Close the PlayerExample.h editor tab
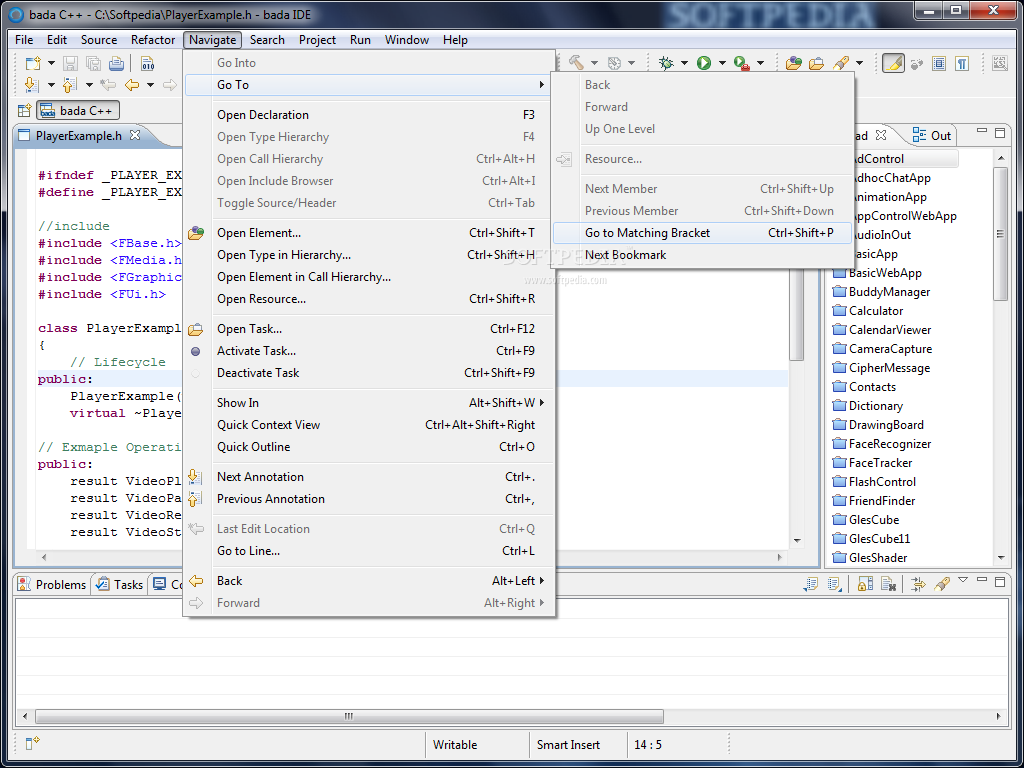The width and height of the screenshot is (1024, 768). click(135, 135)
